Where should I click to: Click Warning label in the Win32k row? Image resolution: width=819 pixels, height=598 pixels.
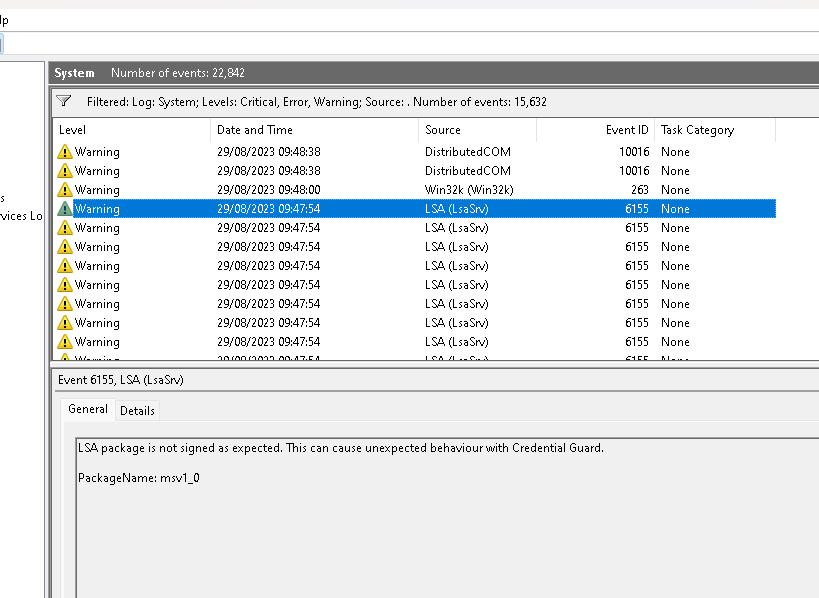click(x=97, y=190)
